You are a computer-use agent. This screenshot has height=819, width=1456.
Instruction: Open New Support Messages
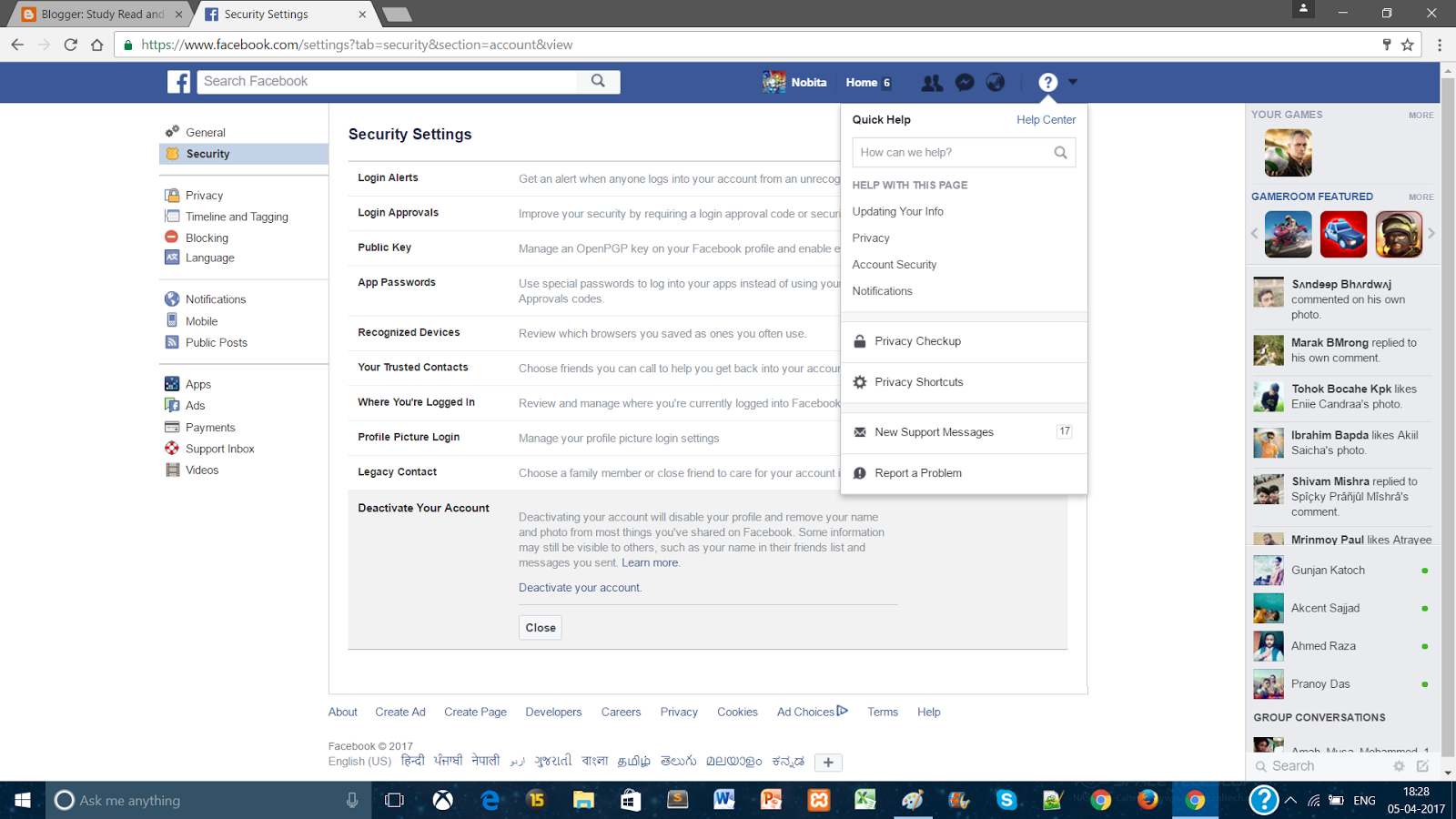pos(964,432)
